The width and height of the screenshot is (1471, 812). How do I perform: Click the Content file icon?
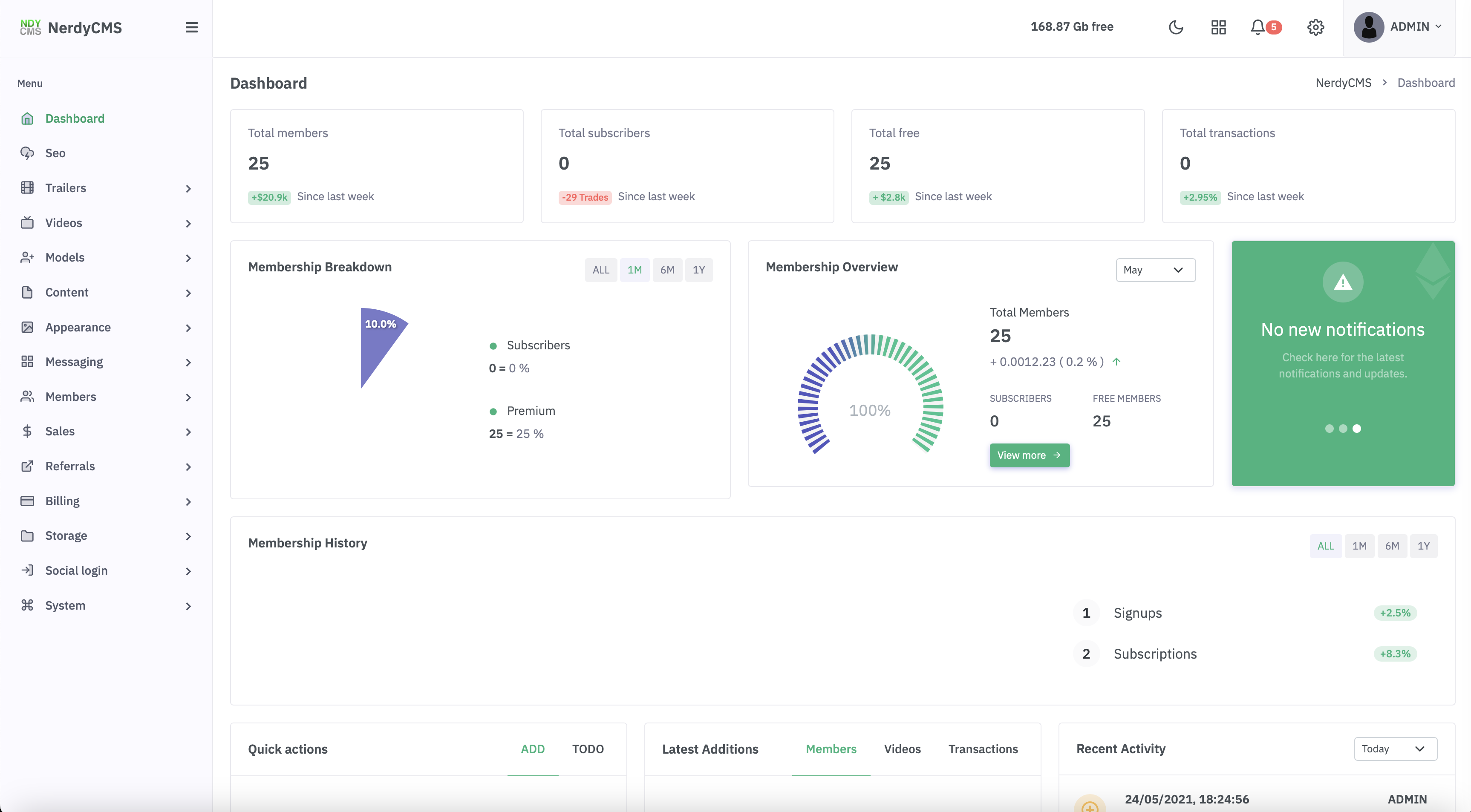[x=27, y=292]
